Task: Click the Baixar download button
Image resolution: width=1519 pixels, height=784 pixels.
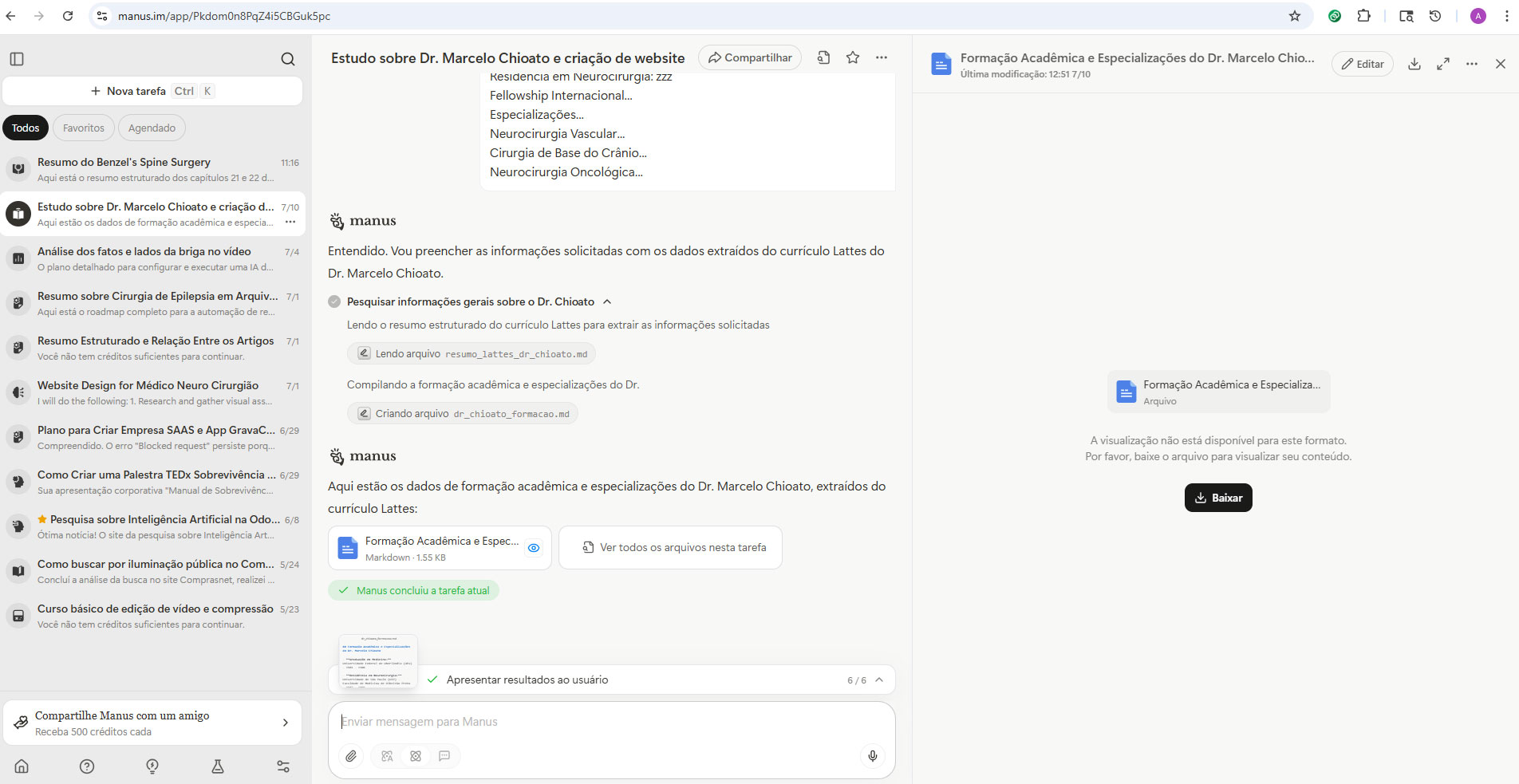Action: 1217,498
